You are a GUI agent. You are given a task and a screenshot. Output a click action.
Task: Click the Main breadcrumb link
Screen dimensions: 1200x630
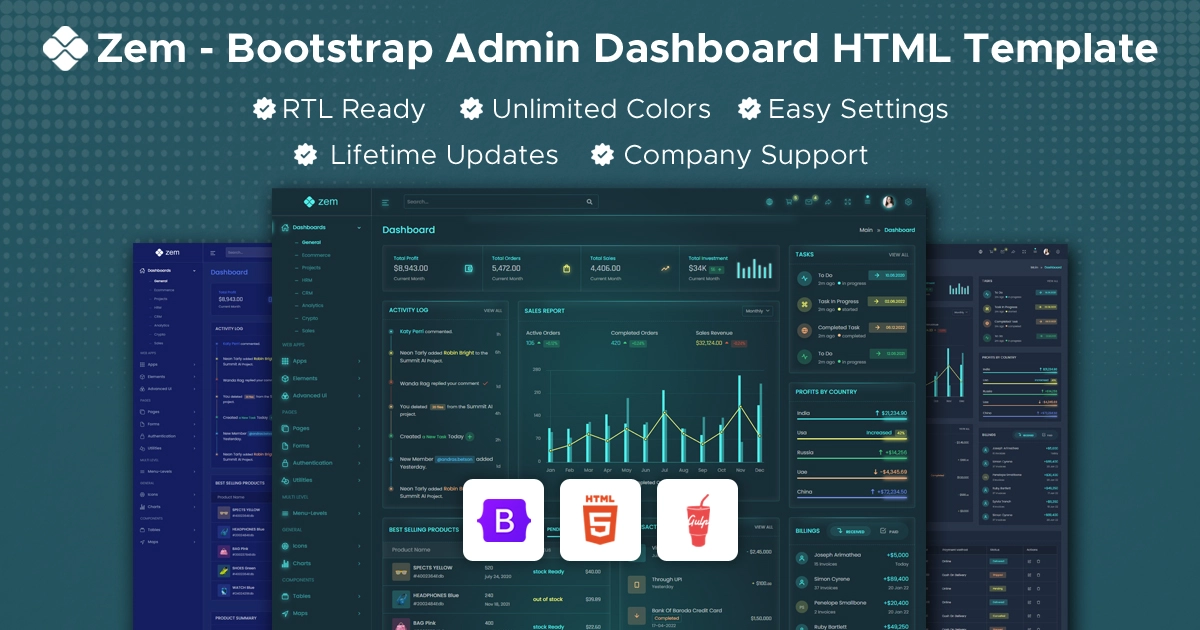pos(866,230)
